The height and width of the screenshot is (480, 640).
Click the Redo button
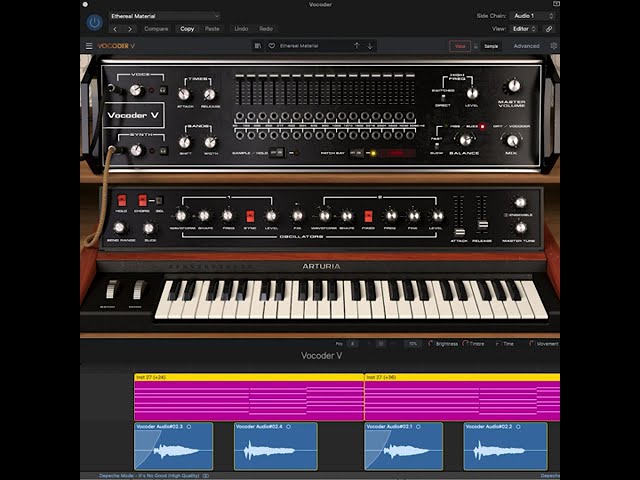[x=266, y=29]
